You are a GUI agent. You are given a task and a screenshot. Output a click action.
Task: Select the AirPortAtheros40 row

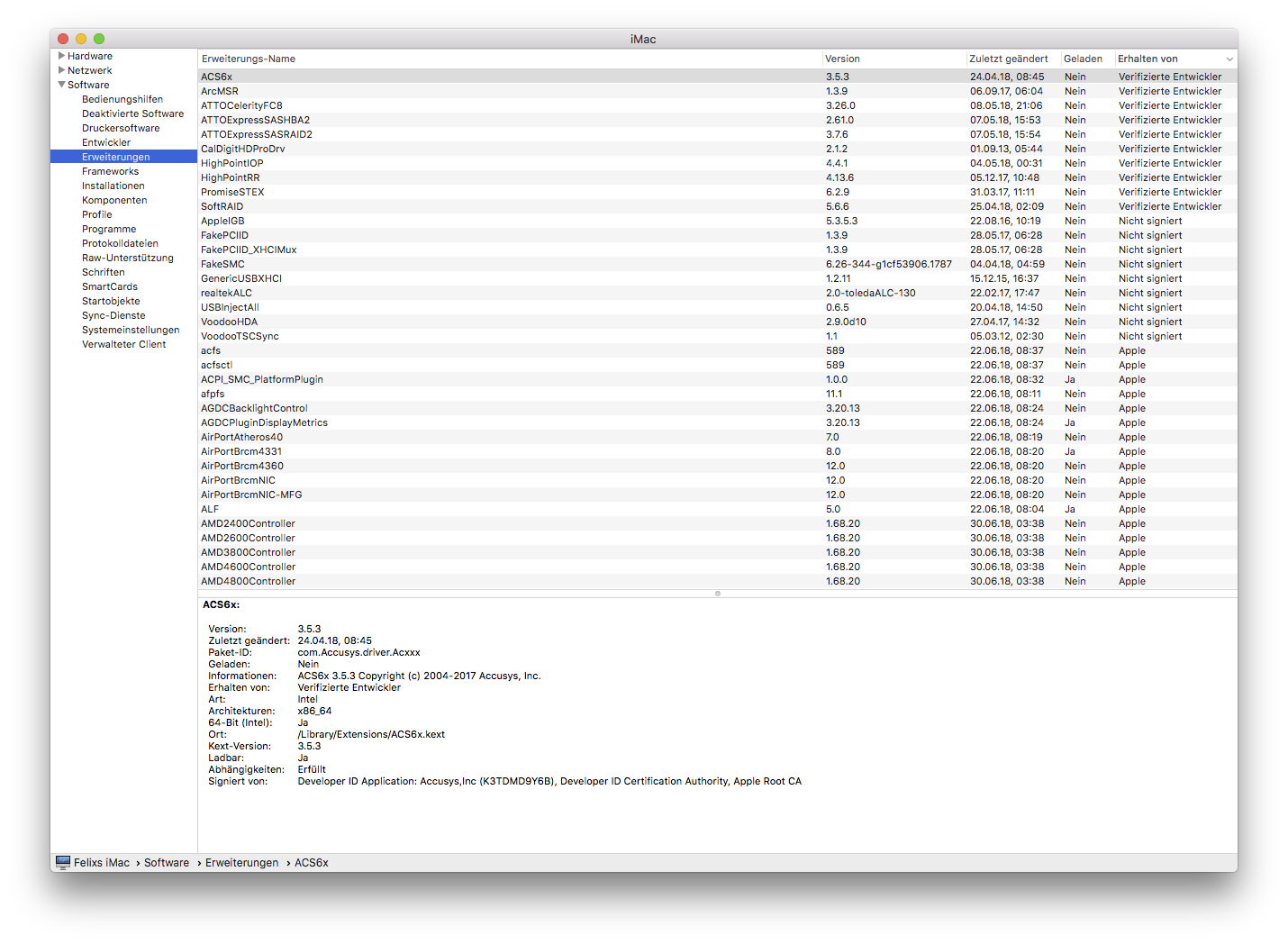[718, 437]
